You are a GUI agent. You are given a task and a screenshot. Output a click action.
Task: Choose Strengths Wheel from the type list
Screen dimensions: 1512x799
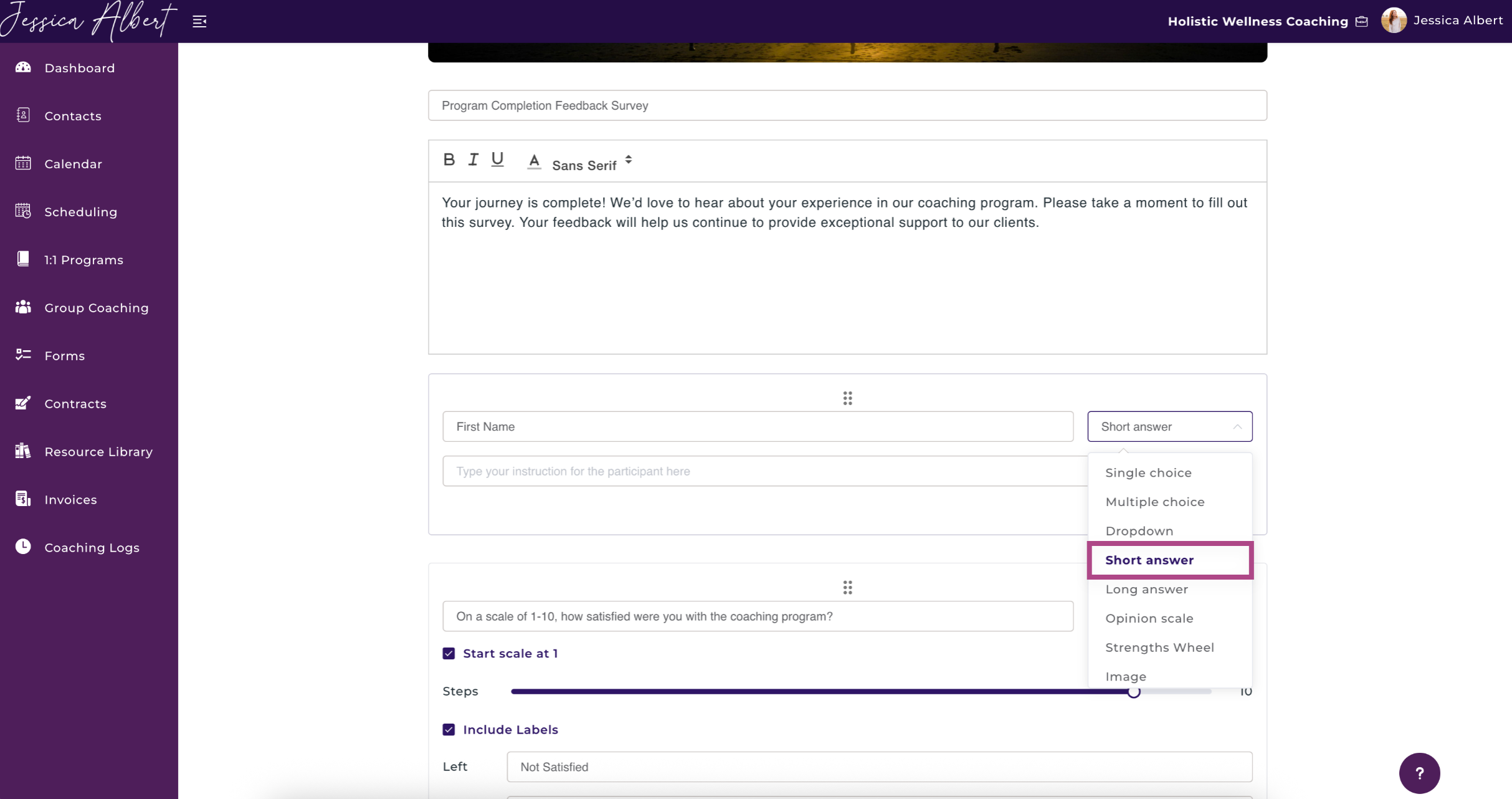coord(1169,647)
